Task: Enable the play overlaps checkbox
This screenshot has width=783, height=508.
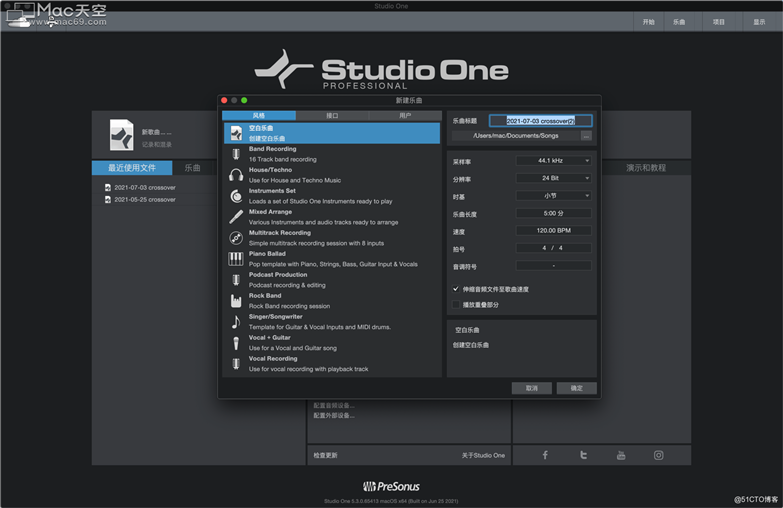Action: (x=456, y=304)
